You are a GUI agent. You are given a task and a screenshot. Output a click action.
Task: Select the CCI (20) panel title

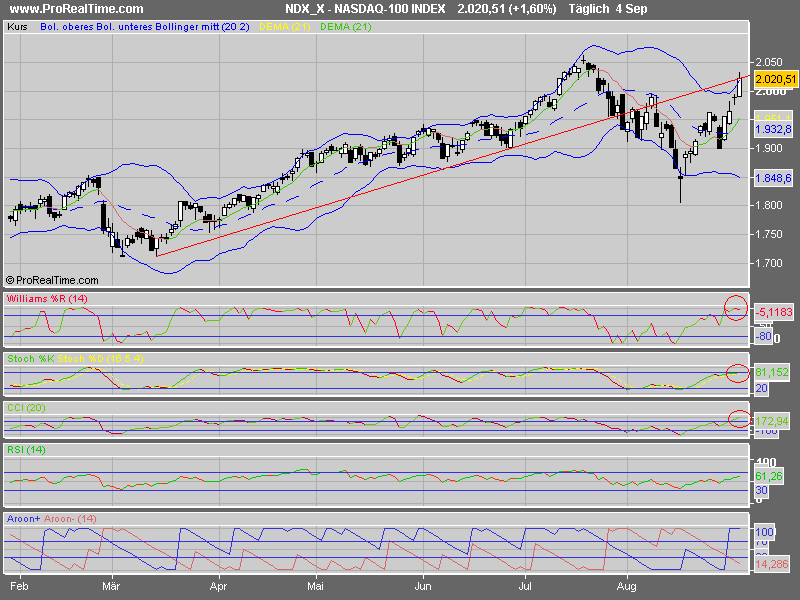point(26,408)
